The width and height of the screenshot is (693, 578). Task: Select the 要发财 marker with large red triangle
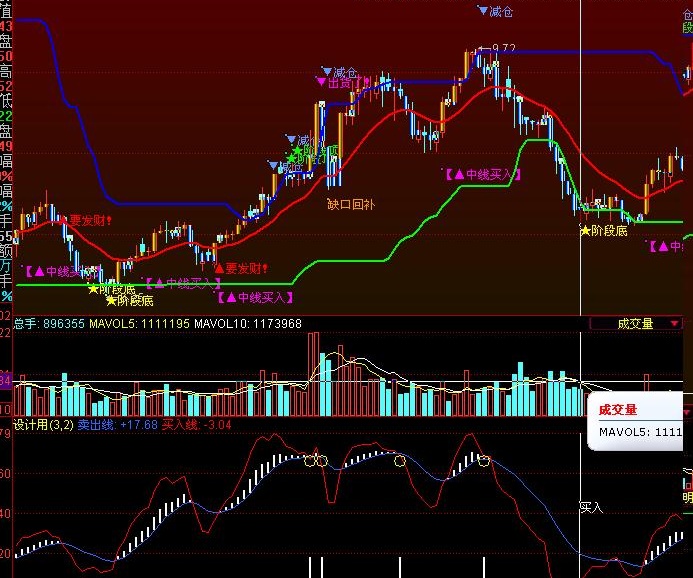(x=240, y=268)
